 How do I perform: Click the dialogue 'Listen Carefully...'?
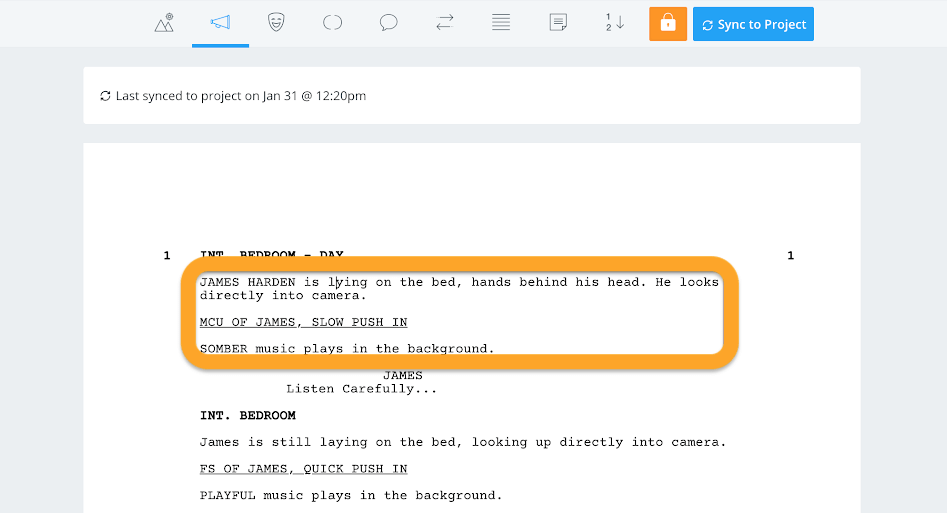click(x=361, y=389)
